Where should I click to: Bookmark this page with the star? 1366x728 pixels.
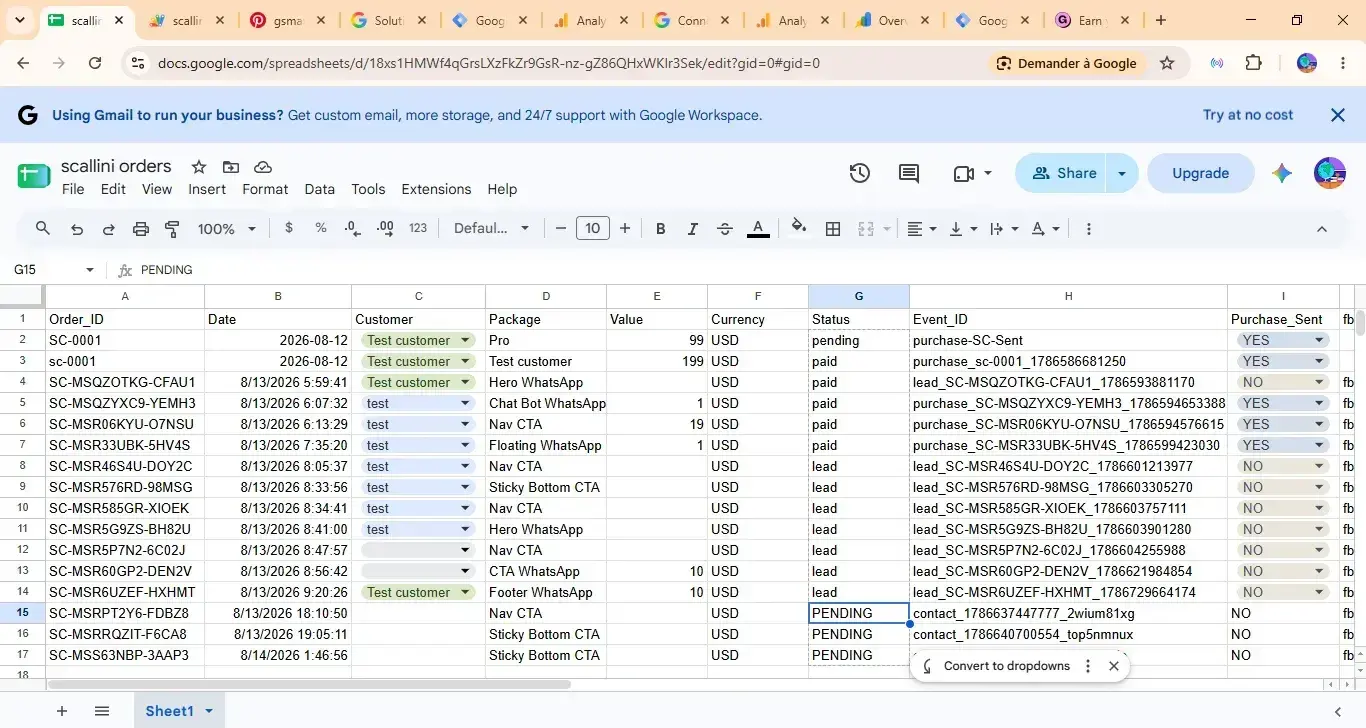pos(1167,63)
